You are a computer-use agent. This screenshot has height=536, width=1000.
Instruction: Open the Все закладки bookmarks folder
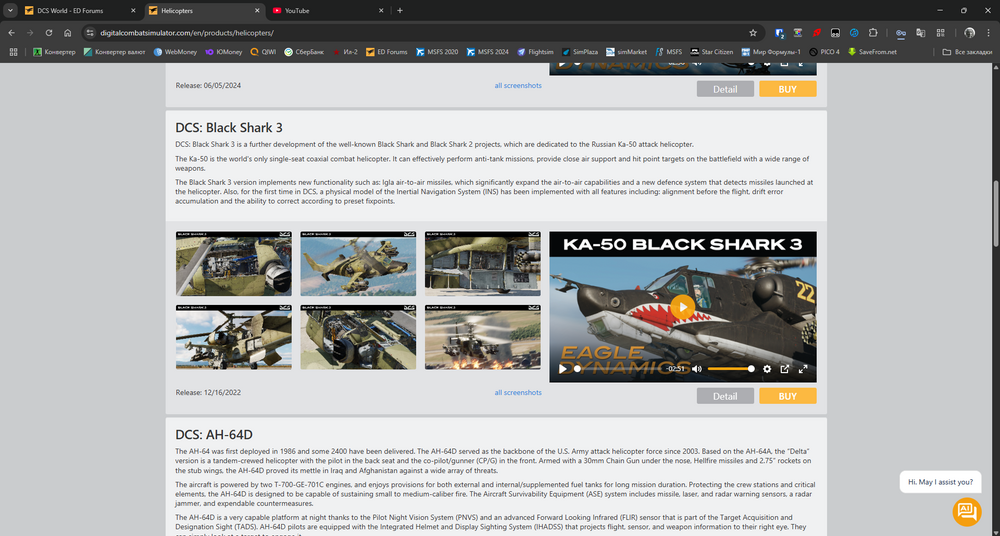[x=967, y=52]
